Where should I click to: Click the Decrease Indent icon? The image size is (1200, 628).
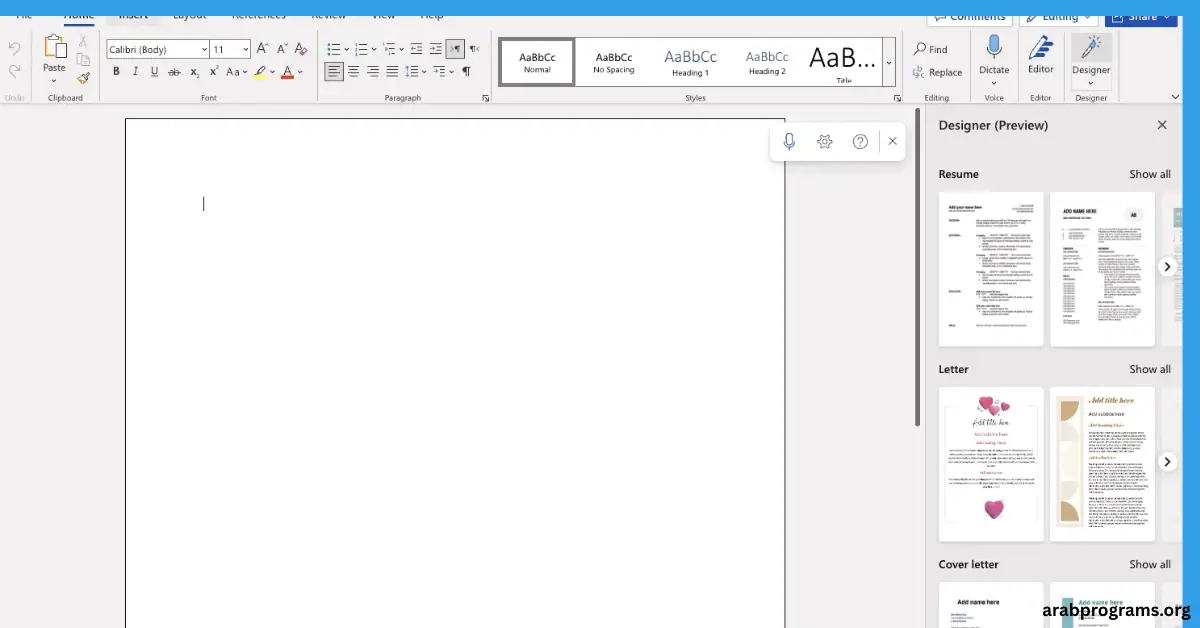click(x=416, y=48)
